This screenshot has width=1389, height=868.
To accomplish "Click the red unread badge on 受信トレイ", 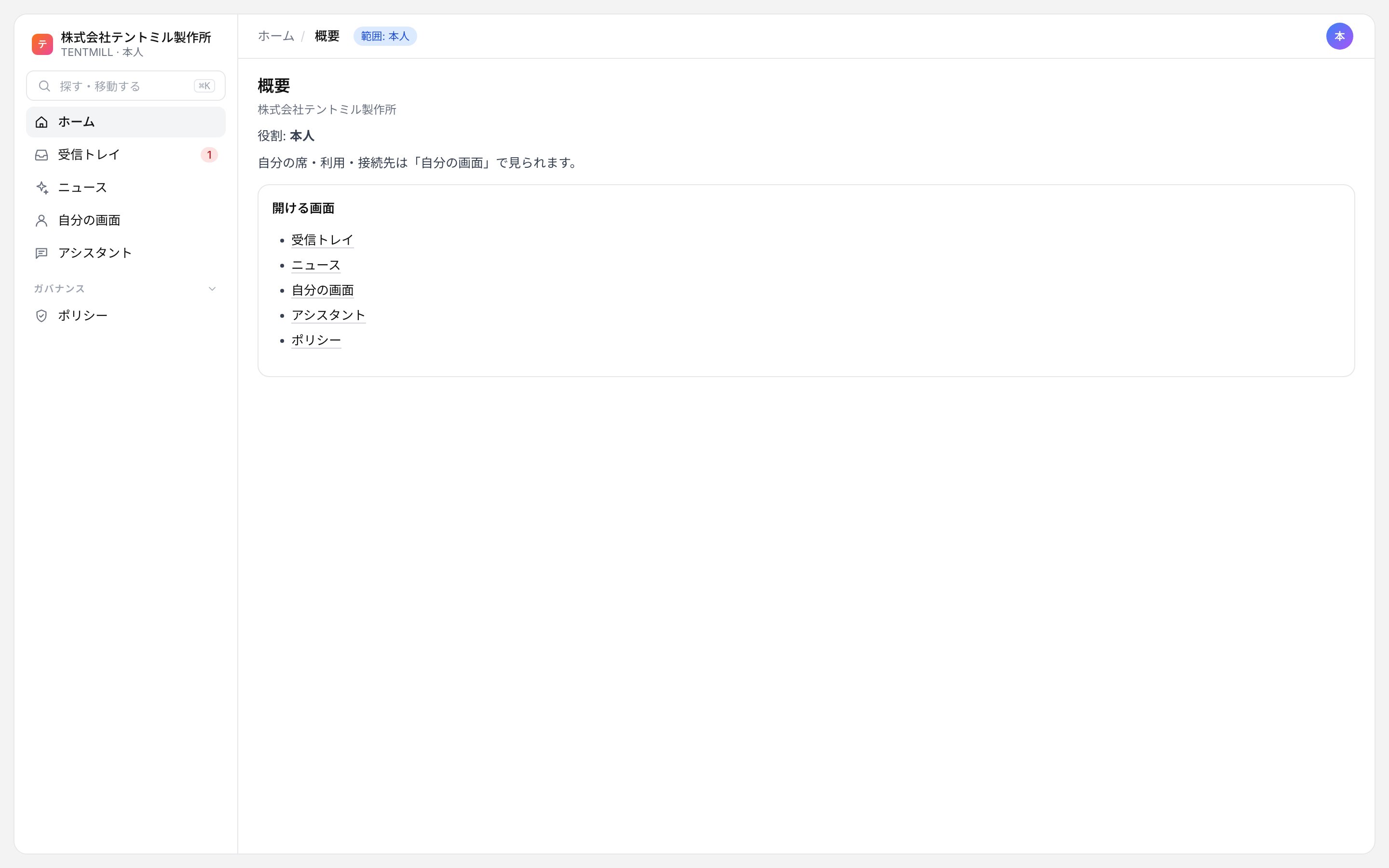I will 209,155.
